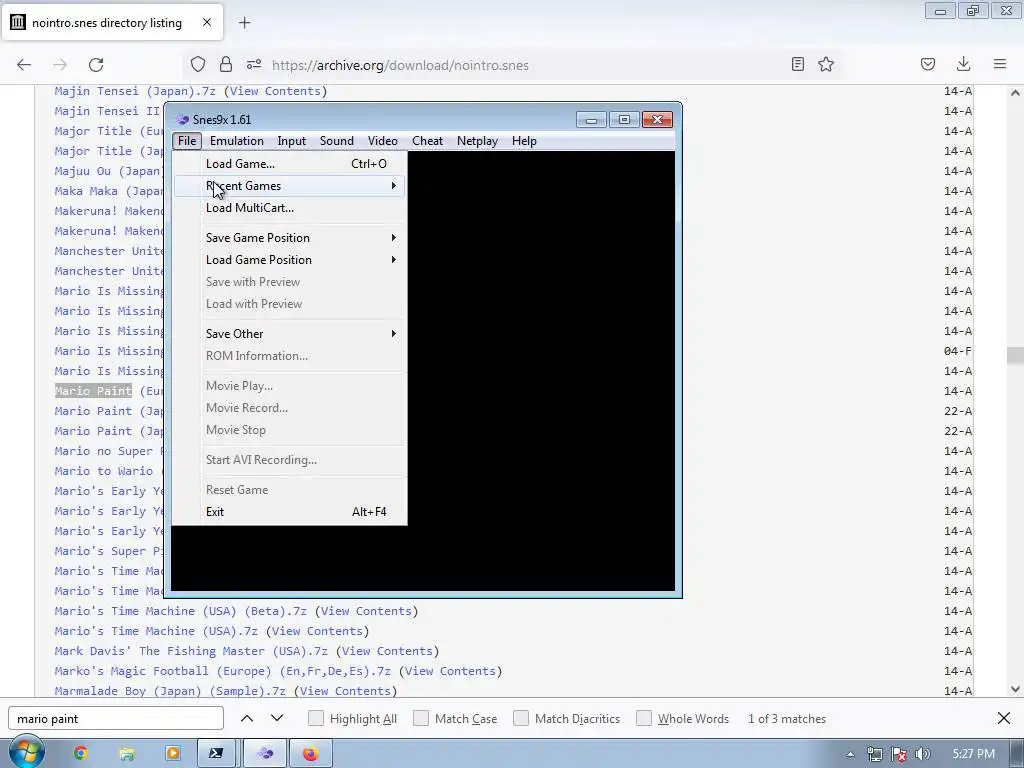Open a new browser tab
This screenshot has height=768, width=1024.
(244, 23)
